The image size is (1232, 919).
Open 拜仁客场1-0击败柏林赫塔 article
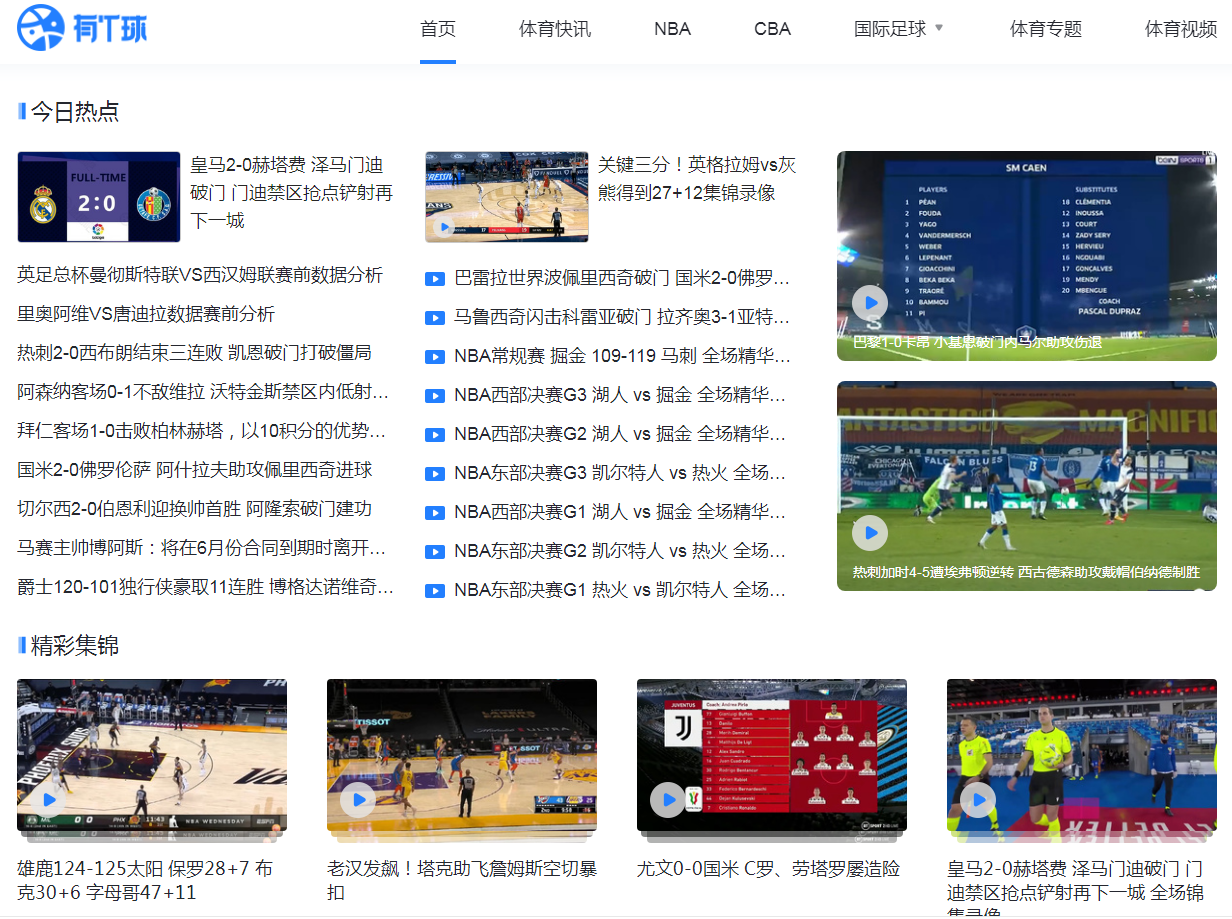click(x=202, y=431)
